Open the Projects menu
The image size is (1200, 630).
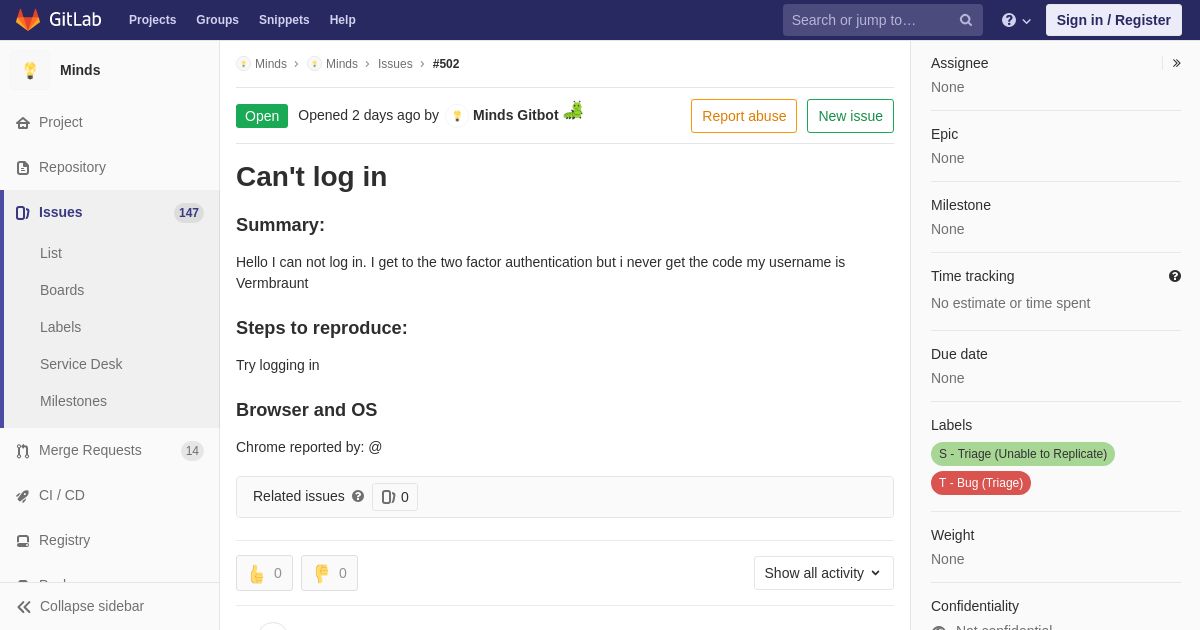152,20
